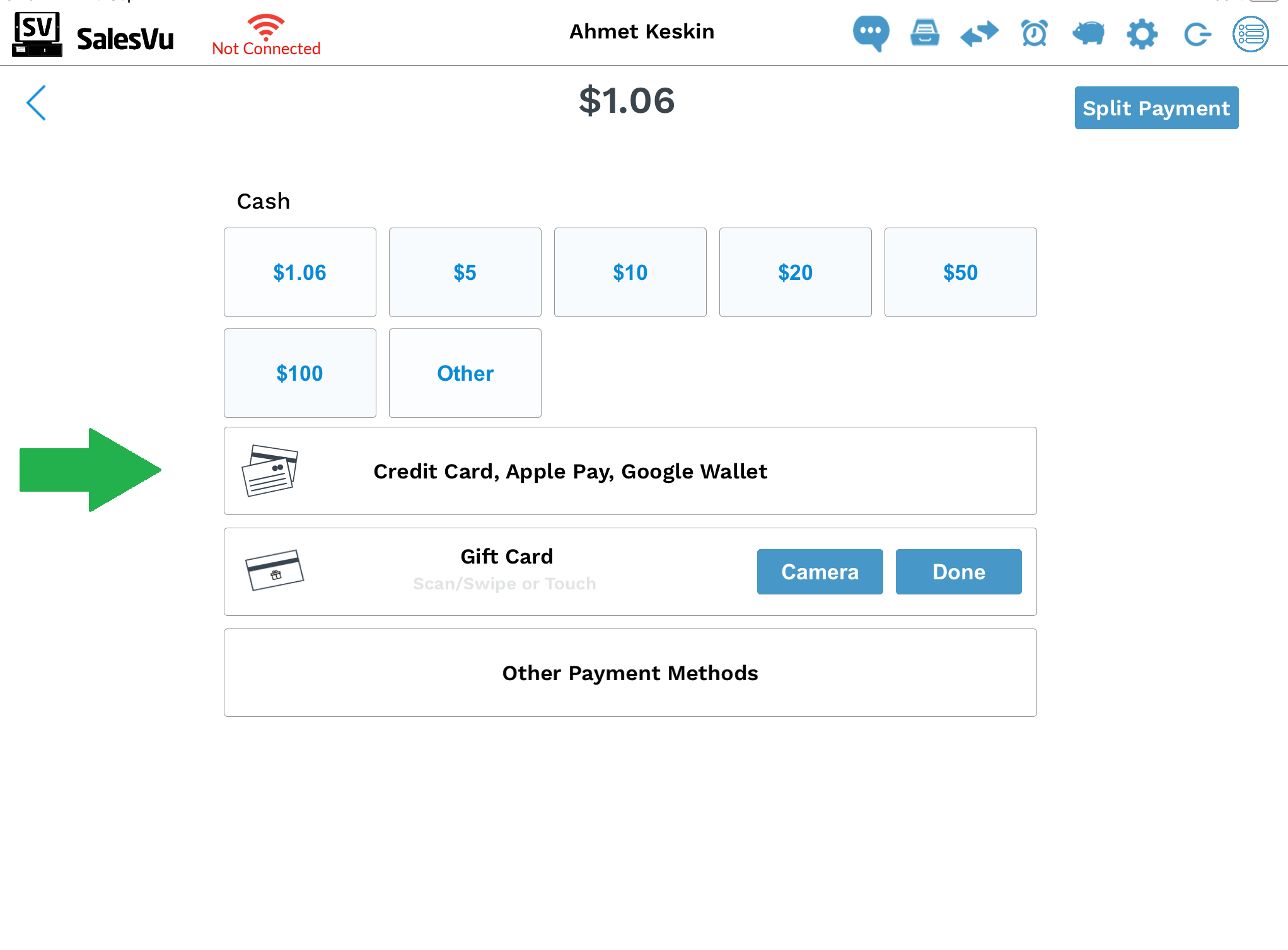Viewport: 1288px width, 950px height.
Task: Select the $5 cash button
Action: tap(465, 272)
